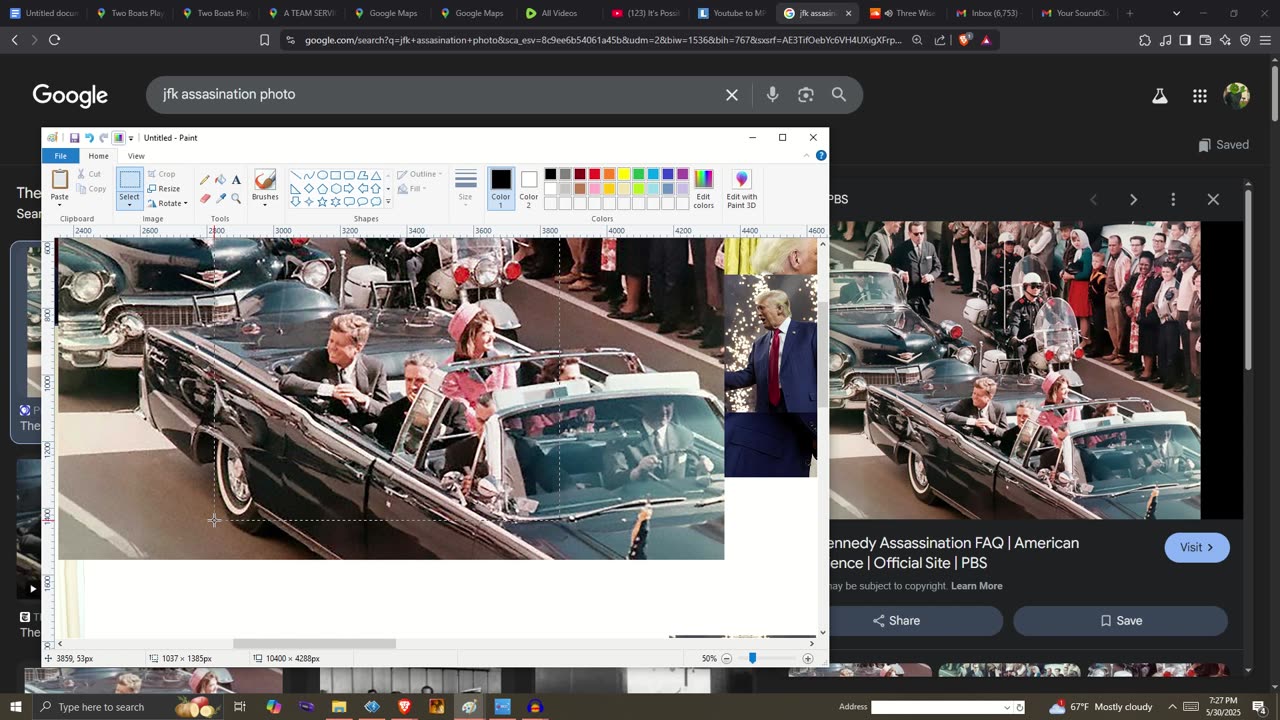Activate the Color picker eyedropper tool
This screenshot has height=720, width=1280.
tap(220, 198)
